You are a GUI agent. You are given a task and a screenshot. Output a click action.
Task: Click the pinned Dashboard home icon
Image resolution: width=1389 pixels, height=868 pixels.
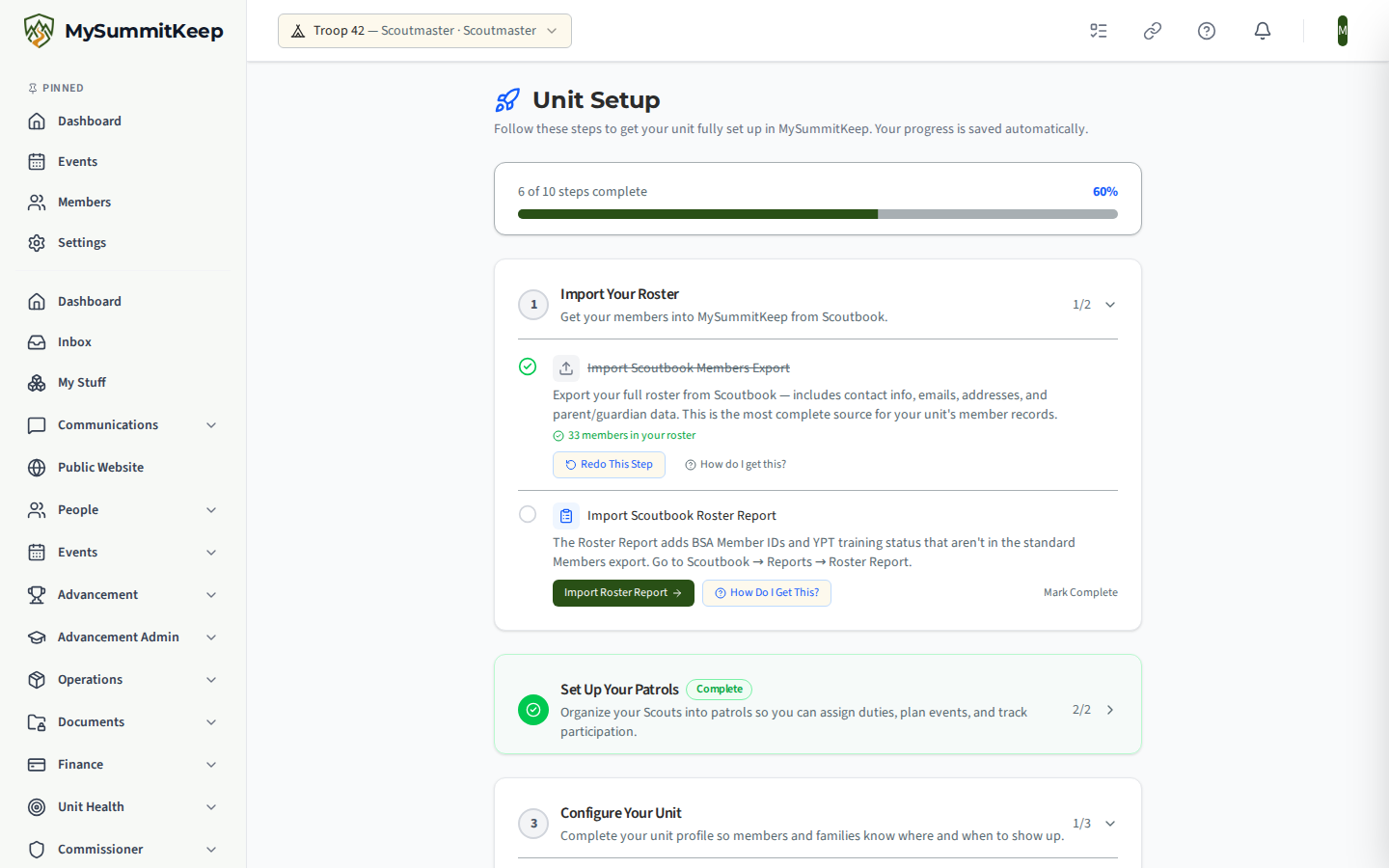click(37, 122)
